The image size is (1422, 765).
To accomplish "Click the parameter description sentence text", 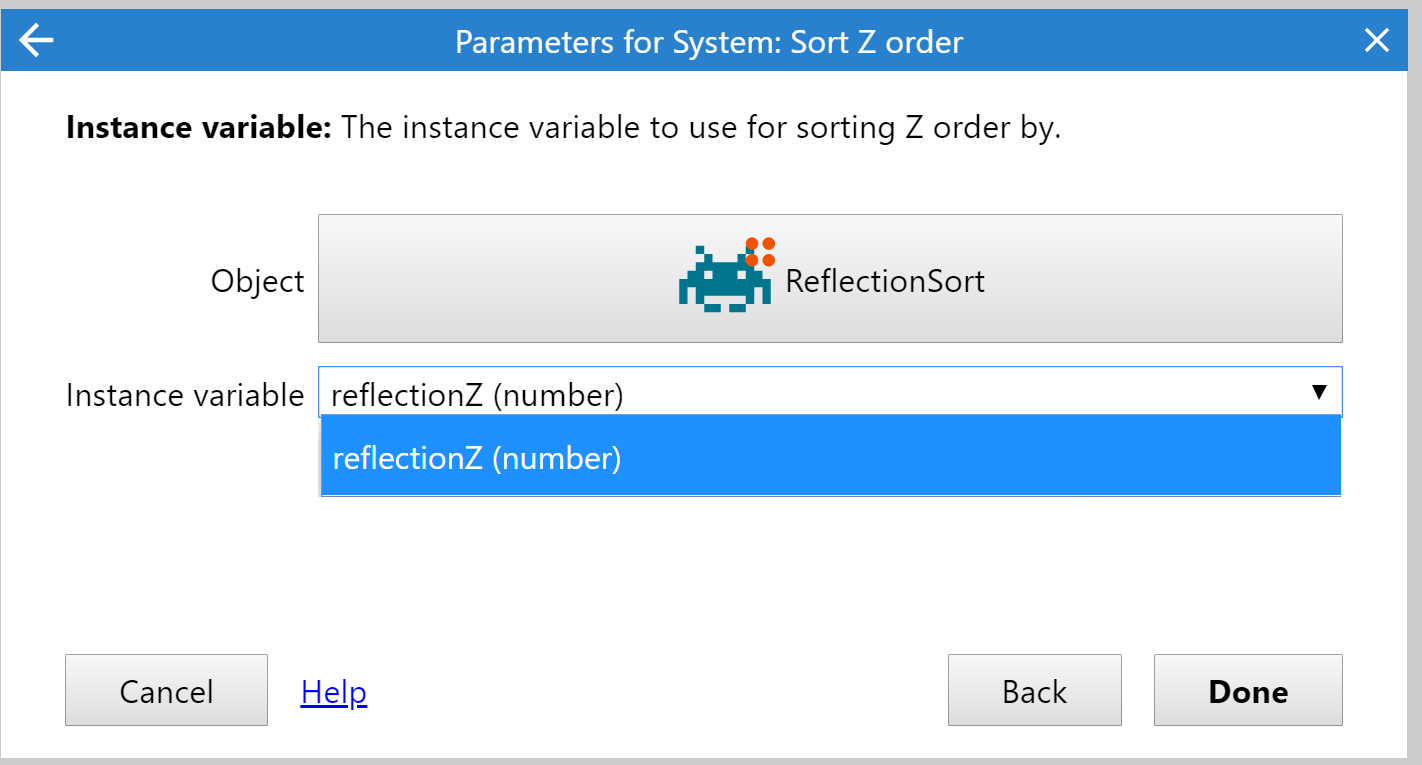I will click(x=701, y=128).
